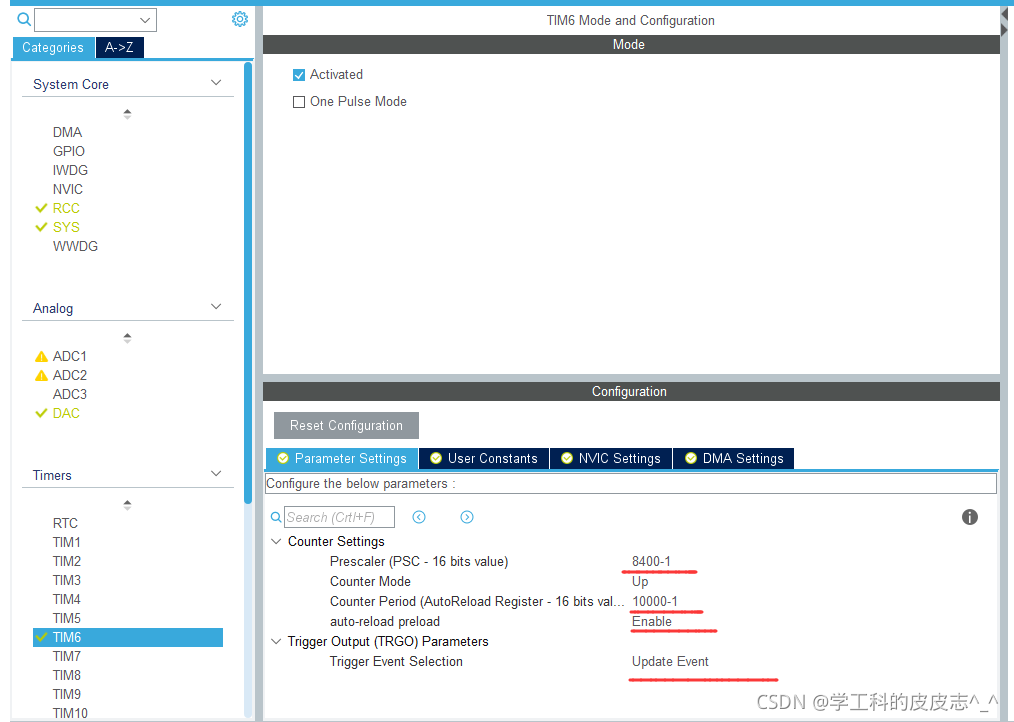Click the sort arrows under Timers
The width and height of the screenshot is (1014, 722).
[x=127, y=505]
